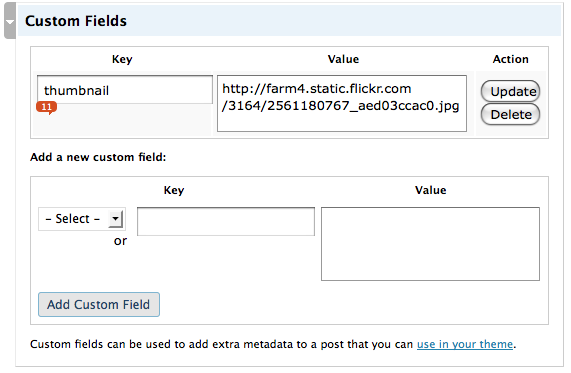Open the – Select – key dropdown
This screenshot has width=571, height=373.
(x=82, y=219)
